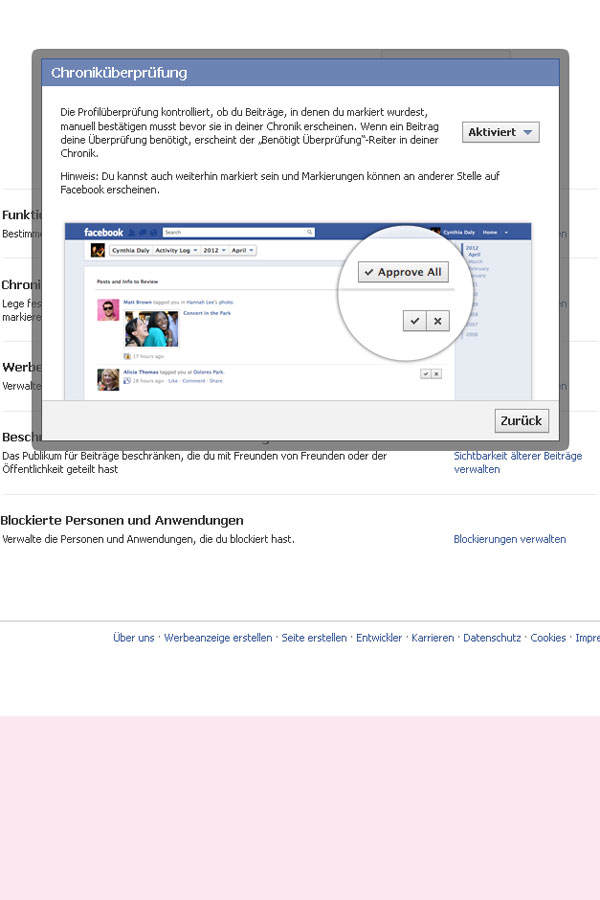Open the Werbeanzeige erstellen footer link
Image resolution: width=600 pixels, height=900 pixels.
[218, 638]
